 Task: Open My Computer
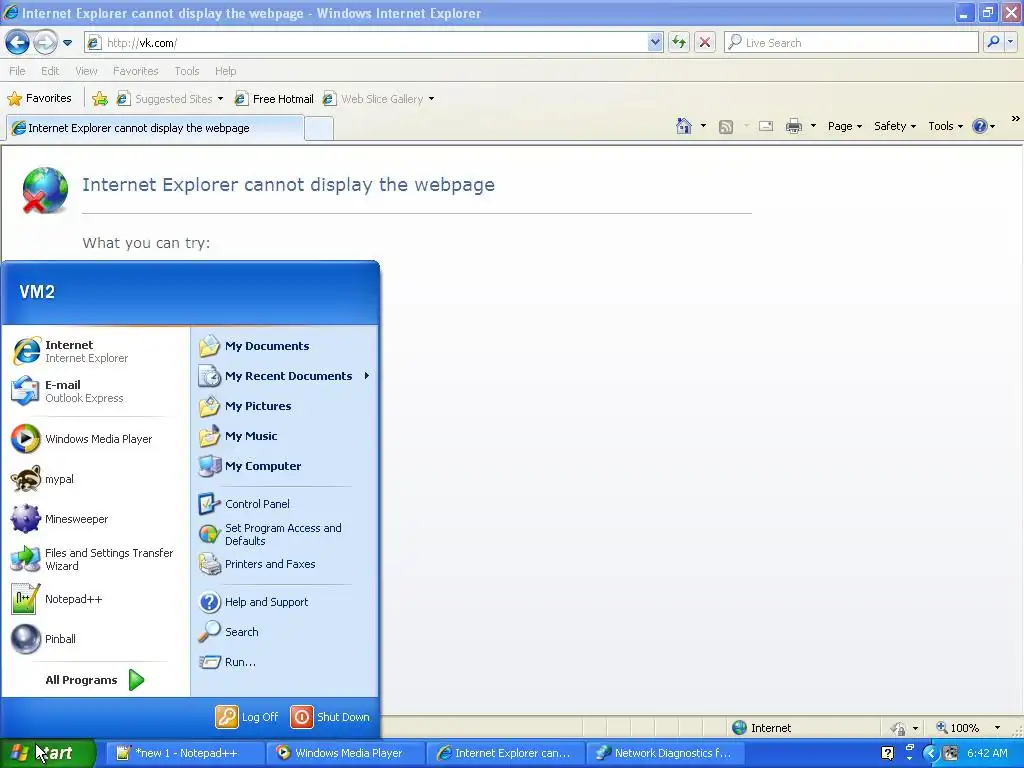point(284,466)
